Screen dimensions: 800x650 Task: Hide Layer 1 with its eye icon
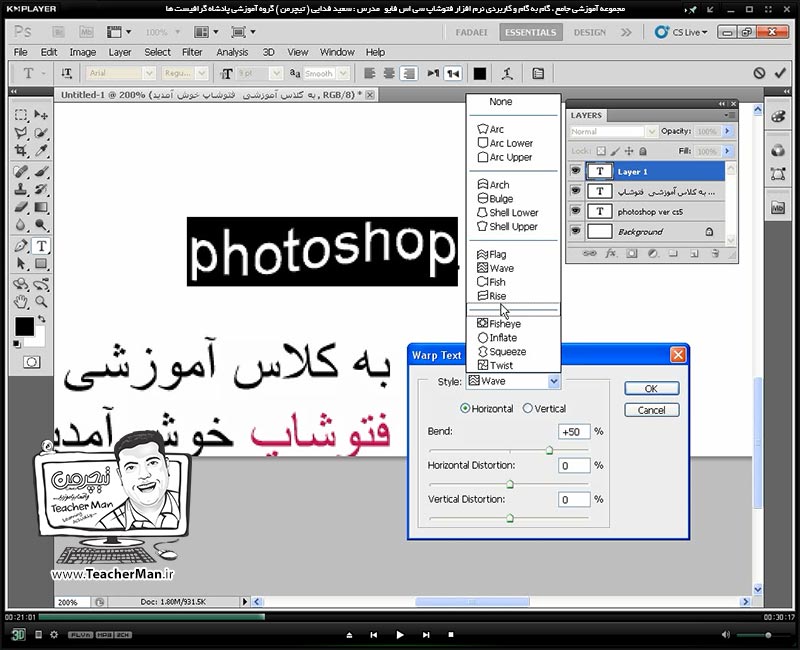tap(576, 171)
